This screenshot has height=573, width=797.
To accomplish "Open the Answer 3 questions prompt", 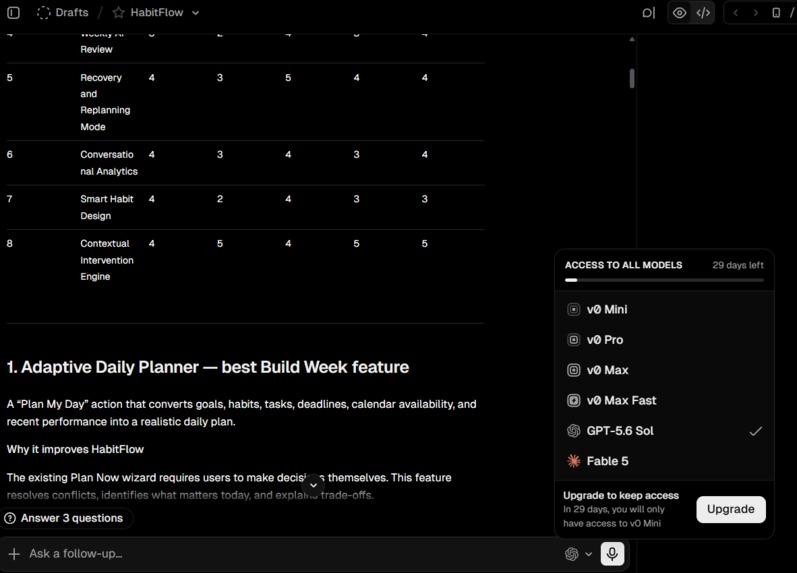I will (65, 518).
